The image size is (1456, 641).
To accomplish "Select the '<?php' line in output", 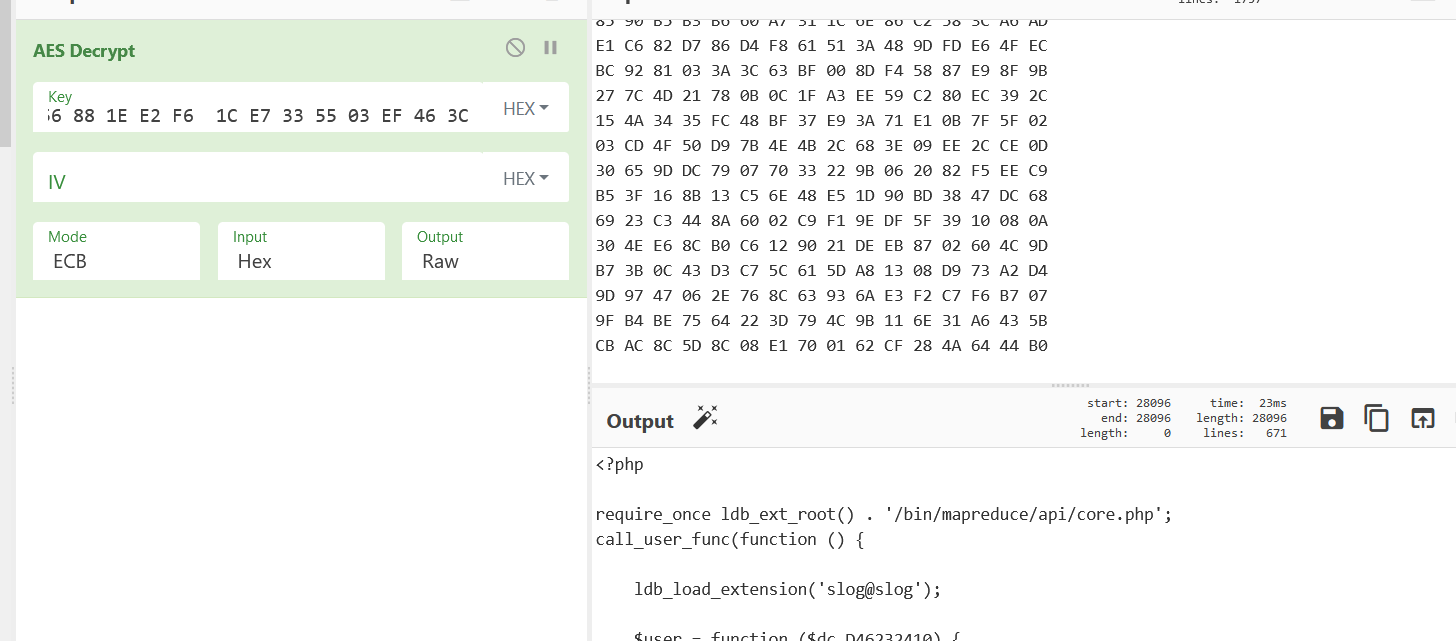I will pyautogui.click(x=619, y=464).
